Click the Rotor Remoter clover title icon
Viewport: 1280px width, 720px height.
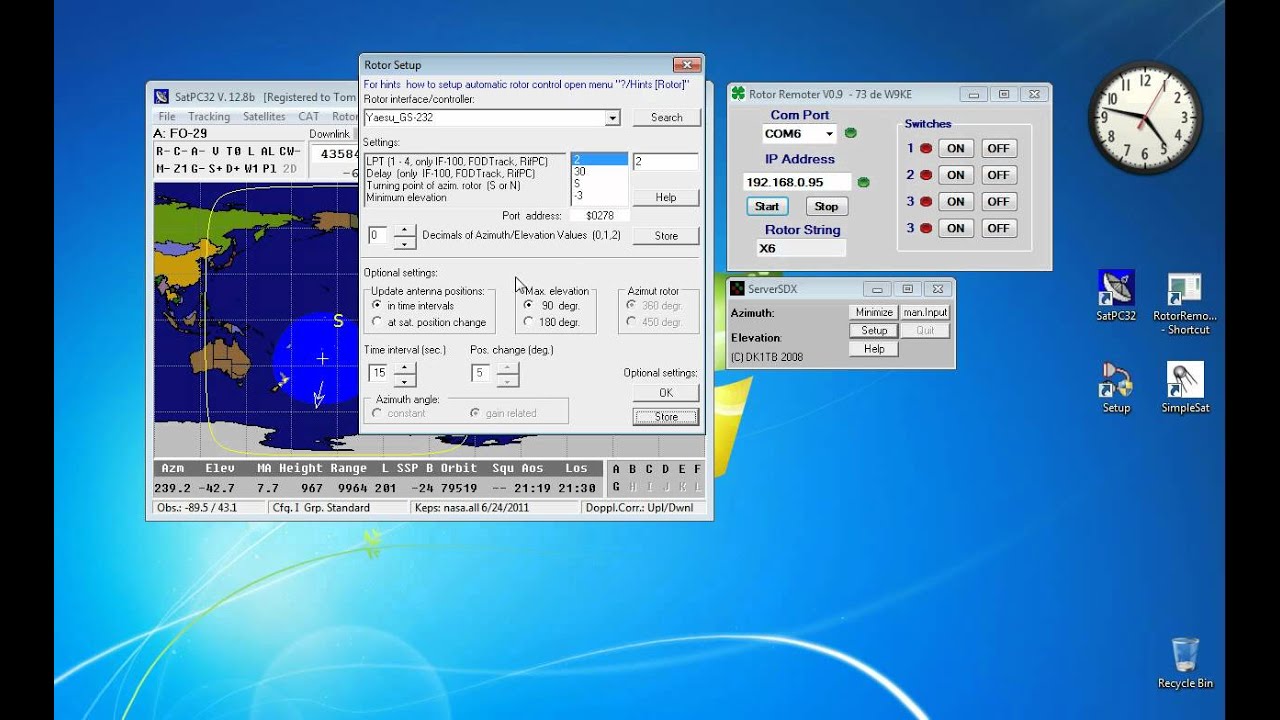[x=739, y=94]
